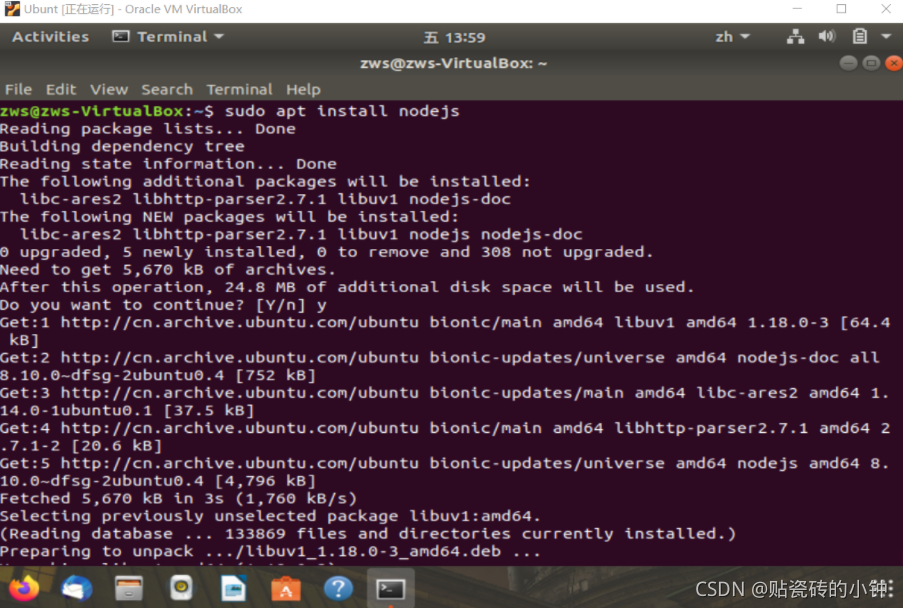Viewport: 903px width, 608px height.
Task: Click the 'sudo apt install nodejs' command text
Action: [342, 111]
